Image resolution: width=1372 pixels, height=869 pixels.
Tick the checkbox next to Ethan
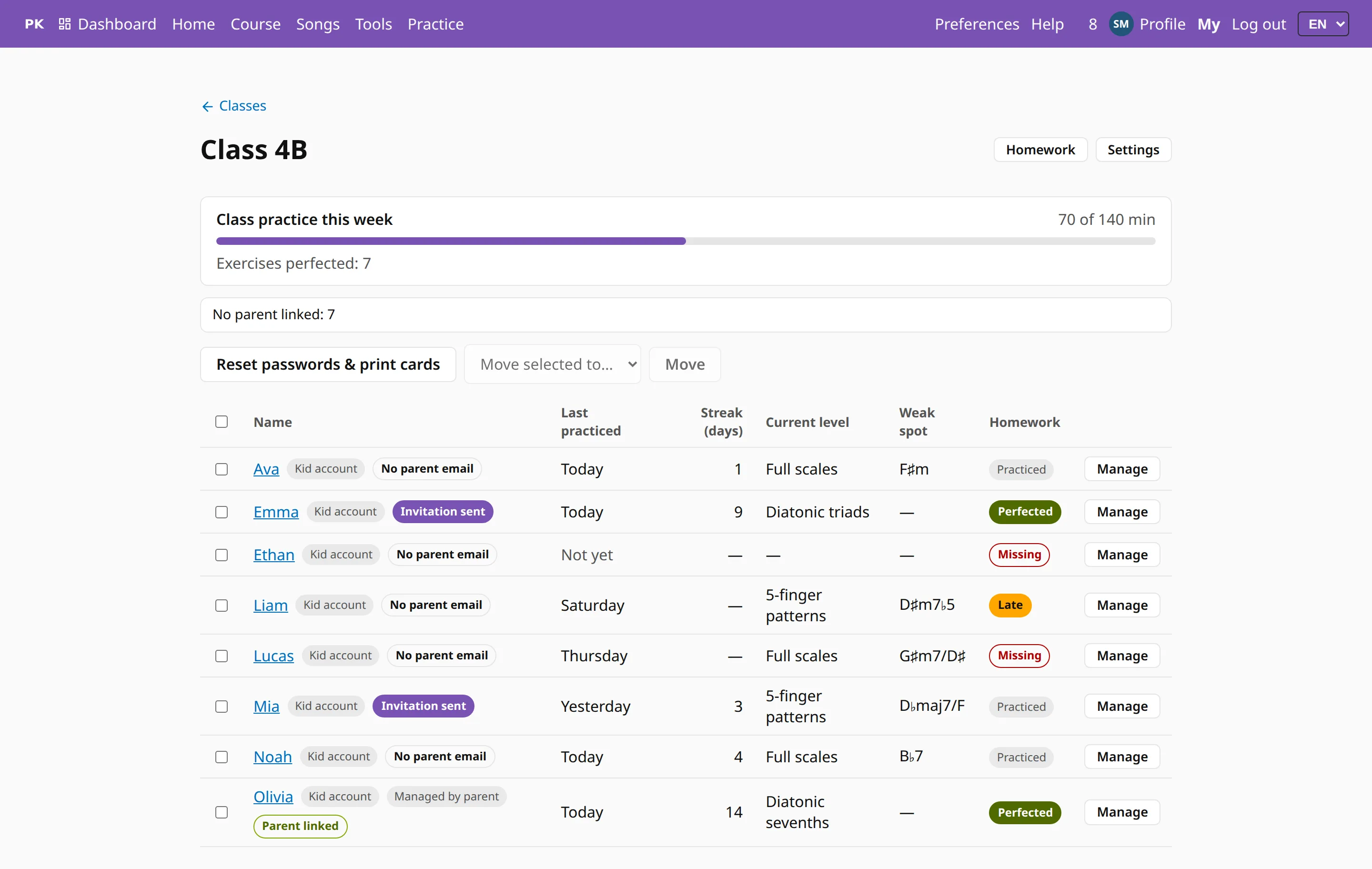[x=222, y=555]
